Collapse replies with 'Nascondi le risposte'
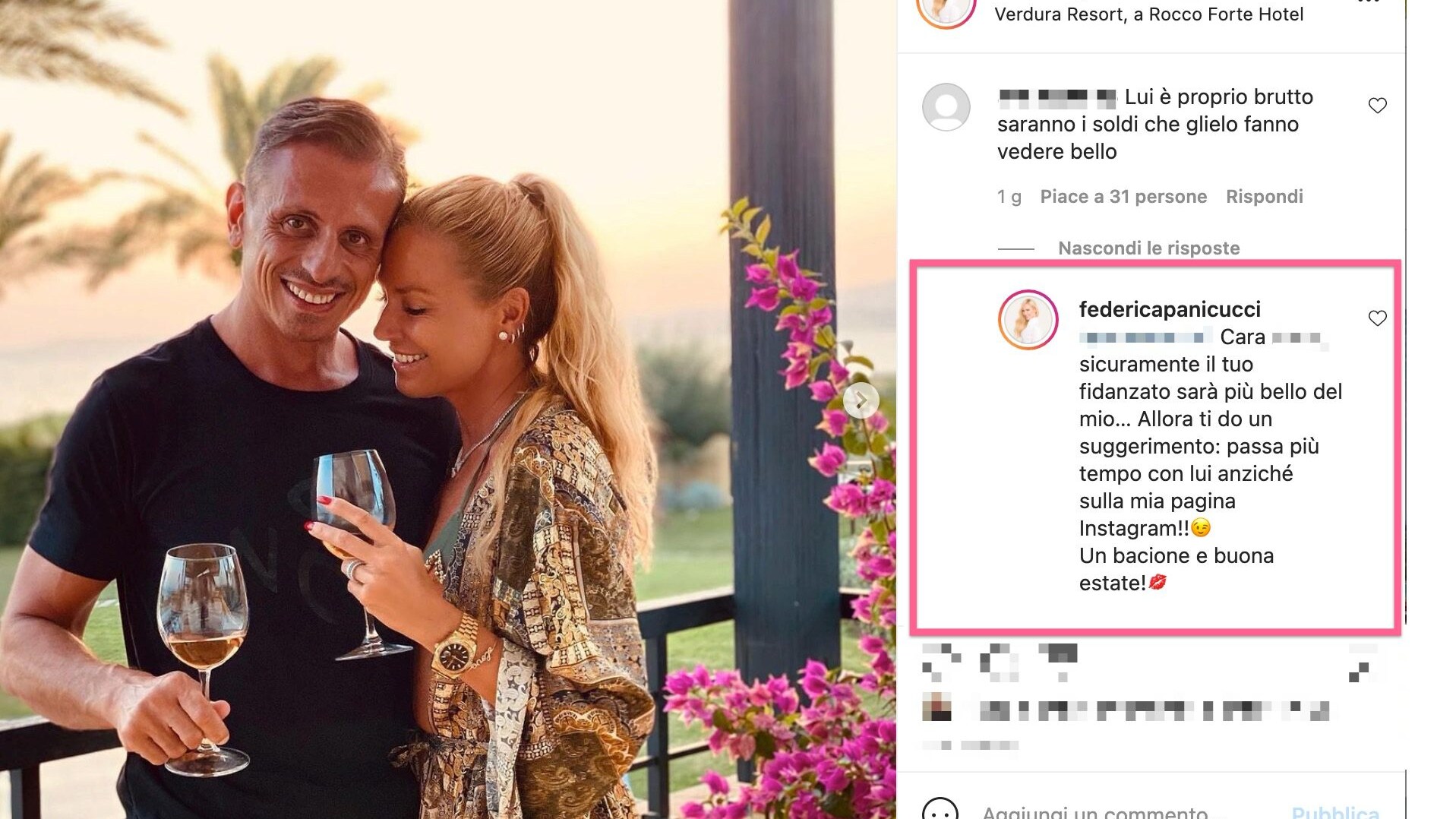 click(x=1148, y=248)
